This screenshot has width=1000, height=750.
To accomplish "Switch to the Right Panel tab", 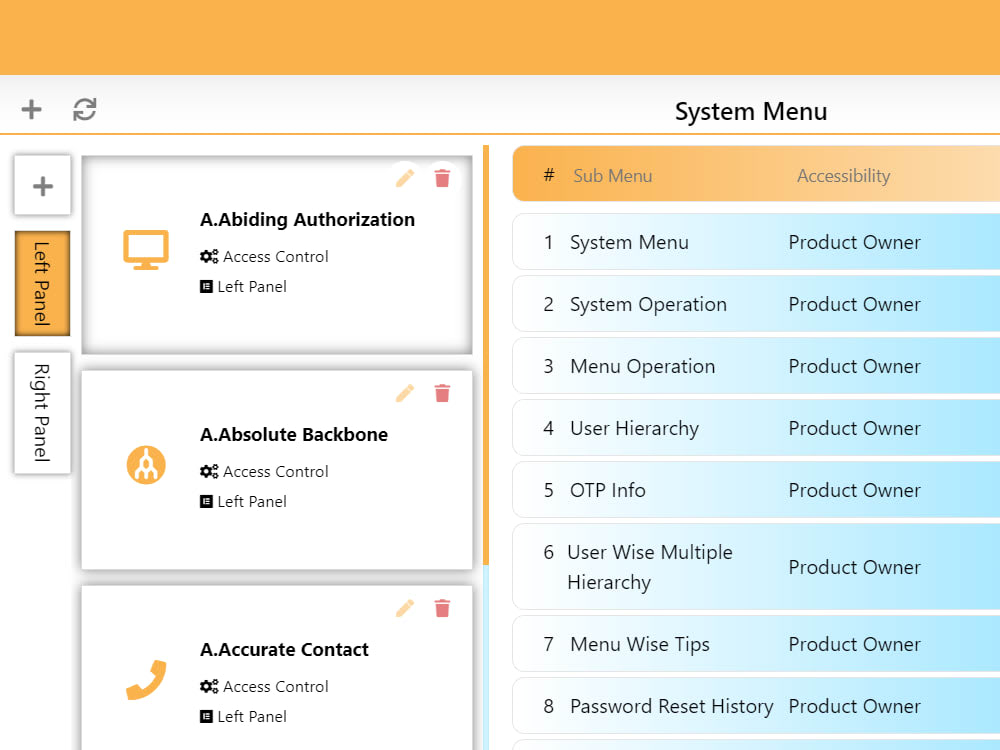I will (42, 412).
